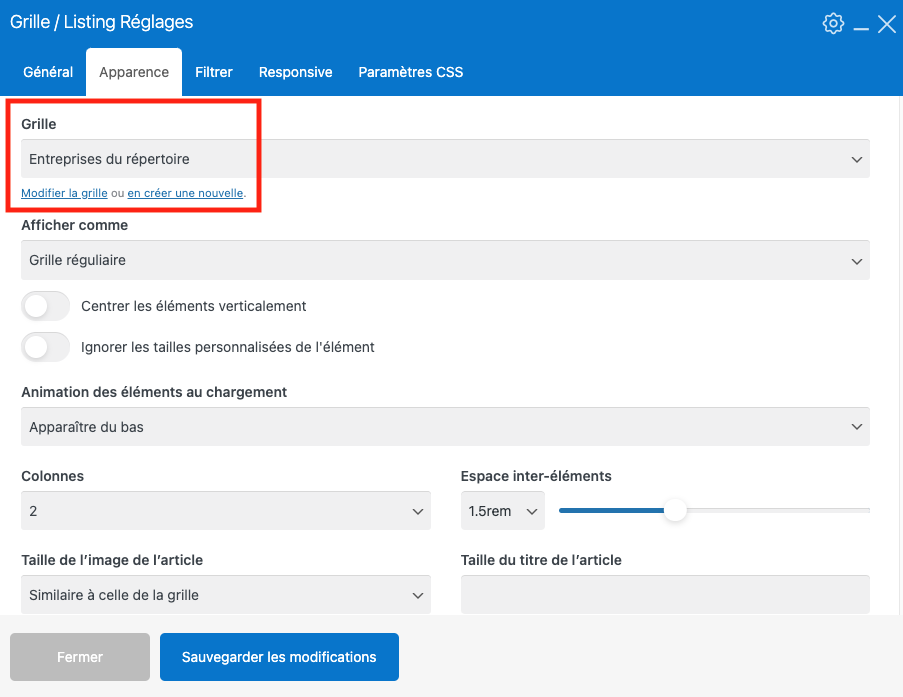This screenshot has width=903, height=697.
Task: Expand the Animation des éléments au chargement dropdown
Action: coord(445,427)
